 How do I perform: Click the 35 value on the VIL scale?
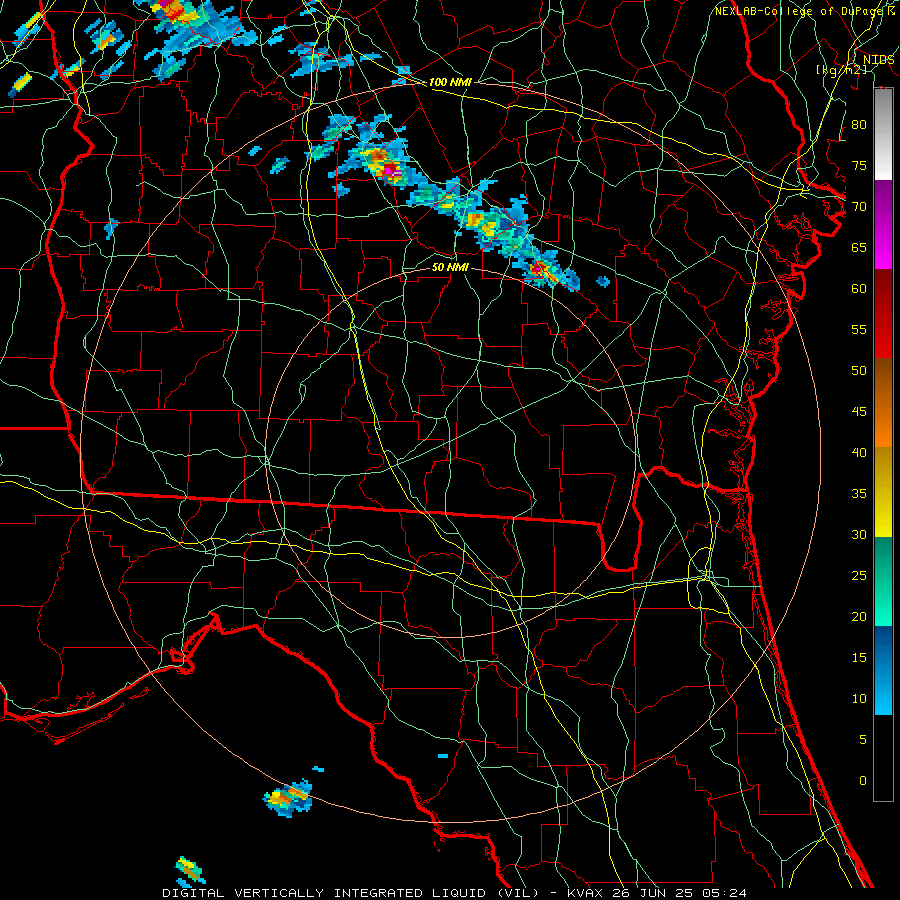(859, 494)
